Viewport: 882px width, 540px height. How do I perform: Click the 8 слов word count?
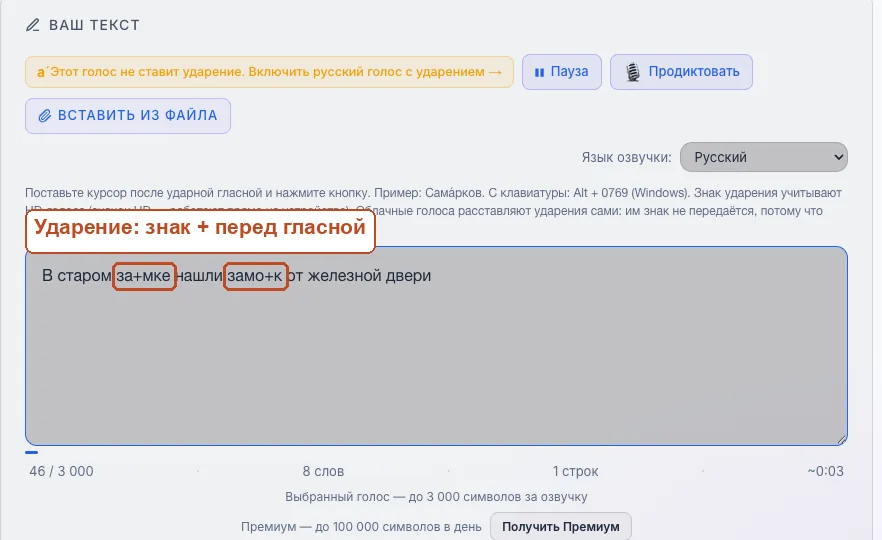(323, 471)
